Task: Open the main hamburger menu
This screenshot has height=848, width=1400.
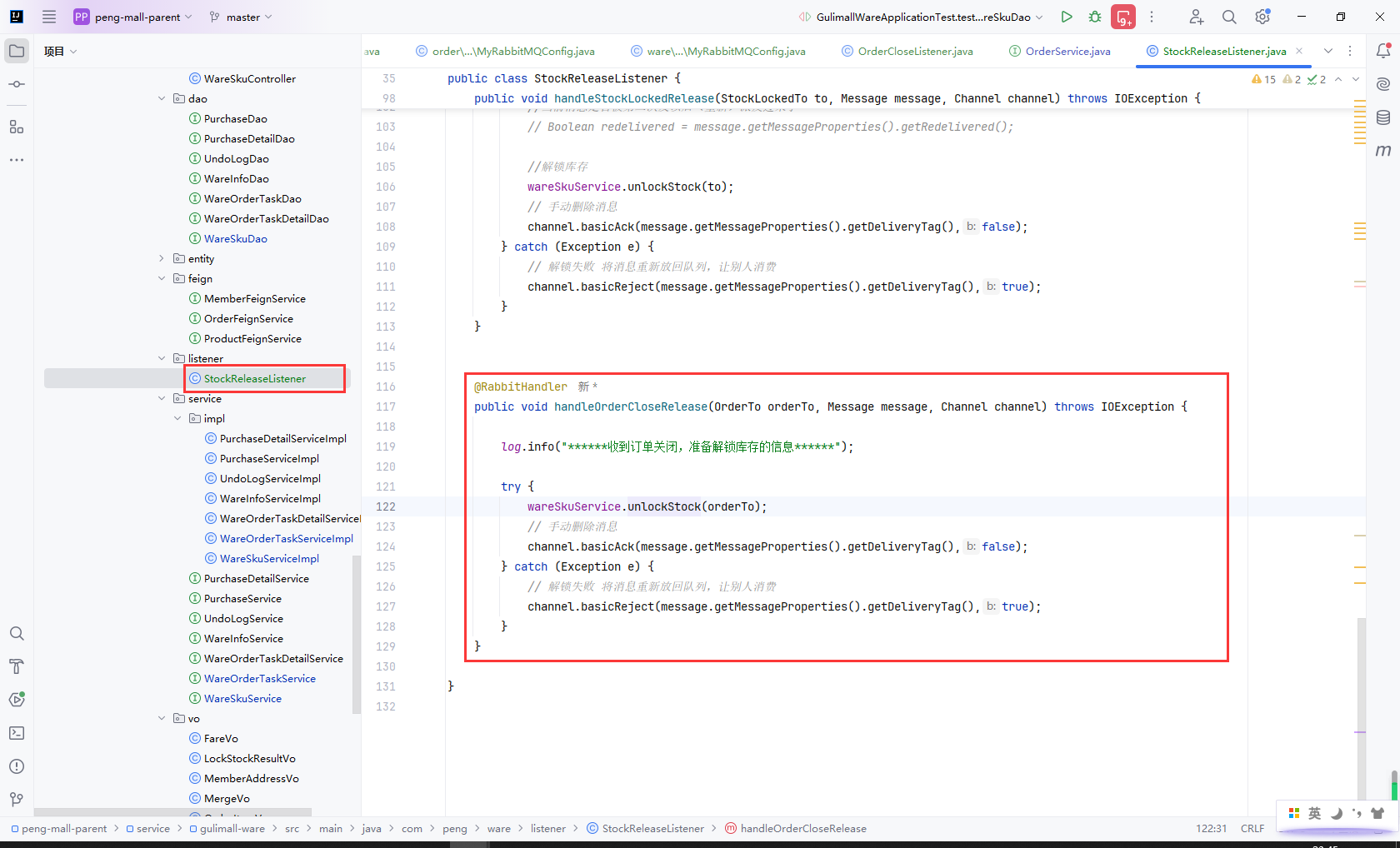Action: tap(49, 17)
